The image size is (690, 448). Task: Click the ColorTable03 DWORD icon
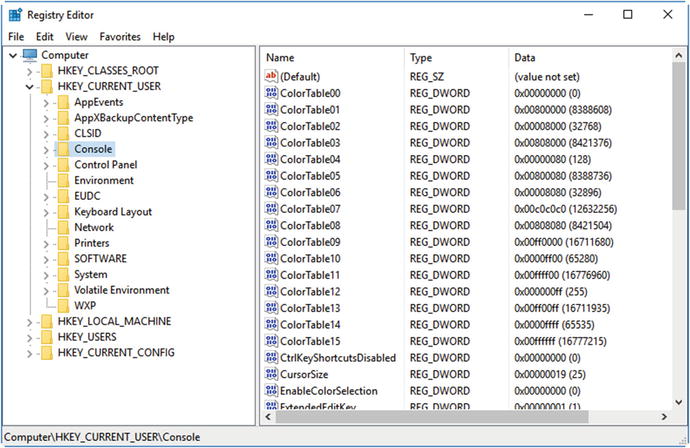(x=271, y=143)
